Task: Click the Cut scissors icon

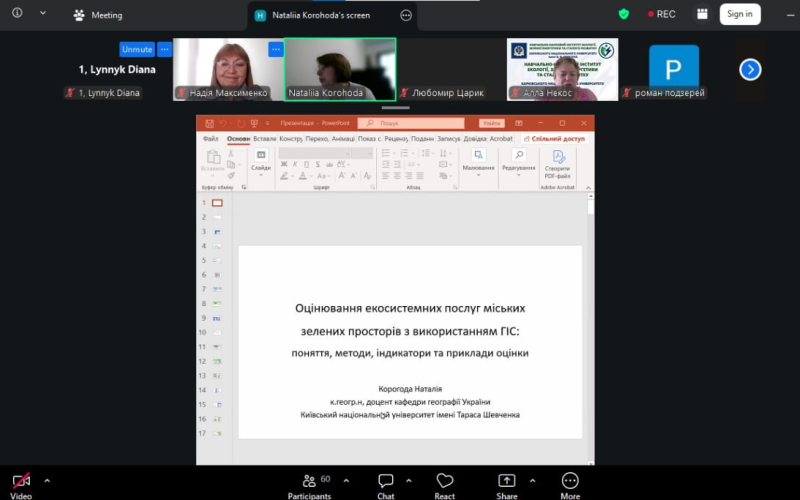Action: coord(231,153)
